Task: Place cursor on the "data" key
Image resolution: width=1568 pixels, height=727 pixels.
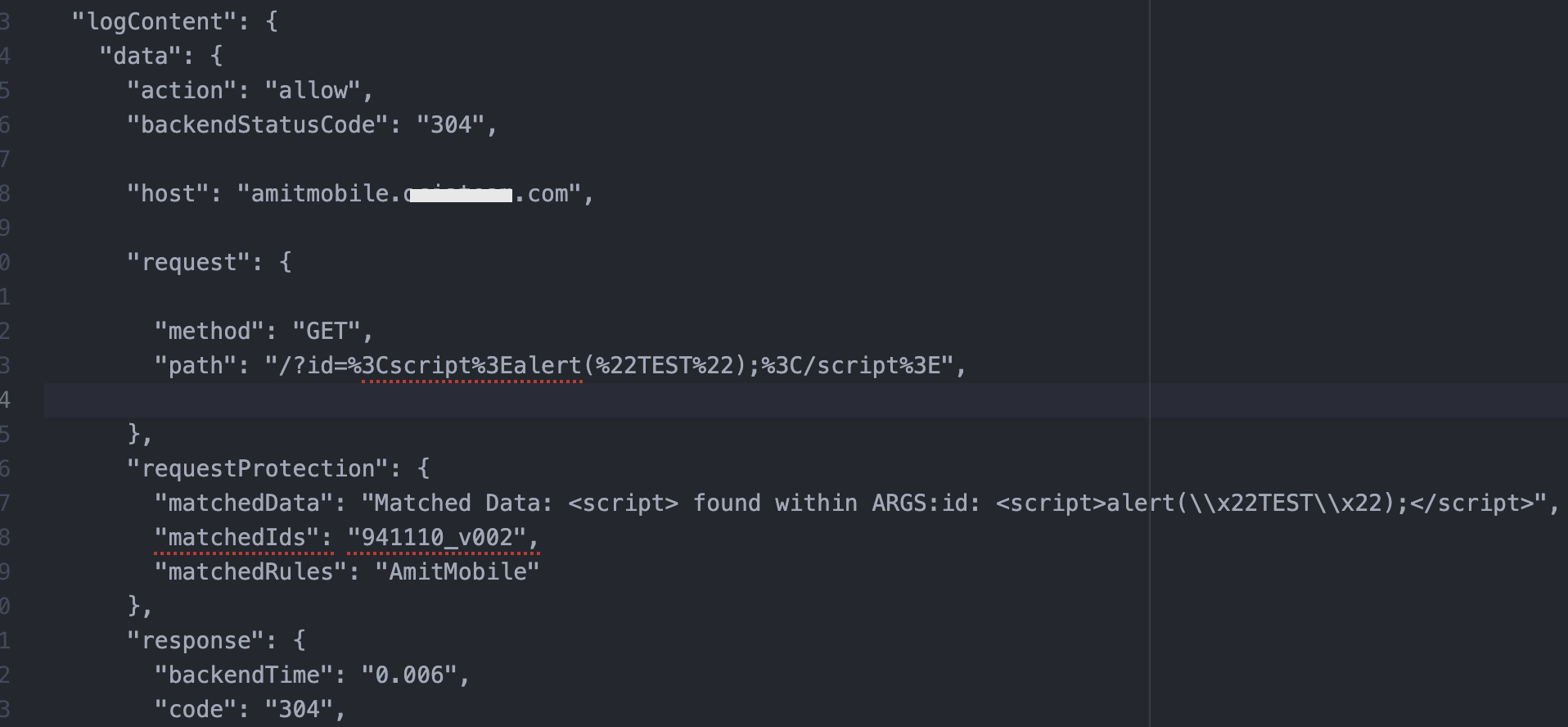Action: tap(140, 56)
